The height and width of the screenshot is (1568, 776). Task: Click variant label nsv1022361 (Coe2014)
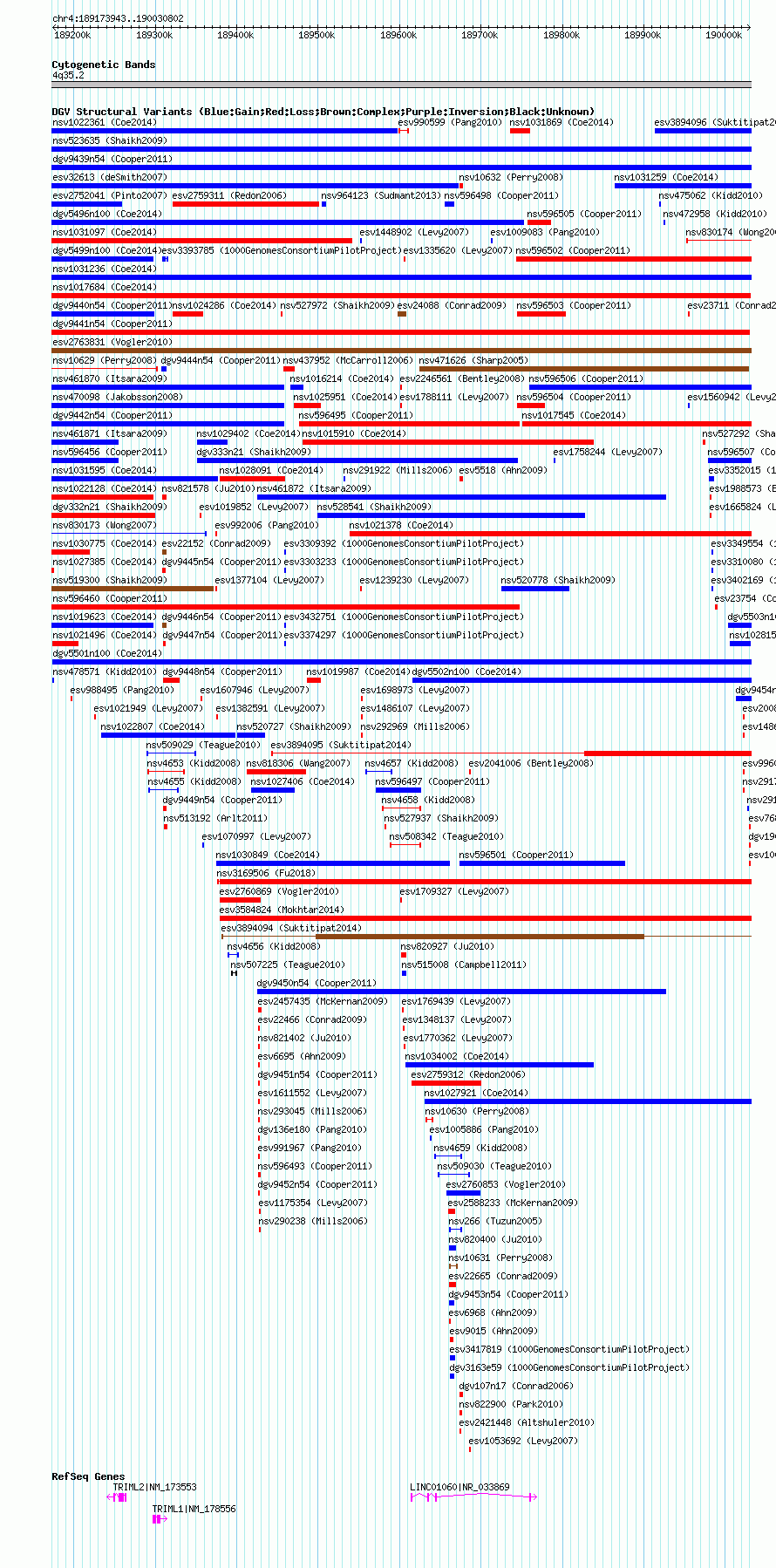coord(105,122)
